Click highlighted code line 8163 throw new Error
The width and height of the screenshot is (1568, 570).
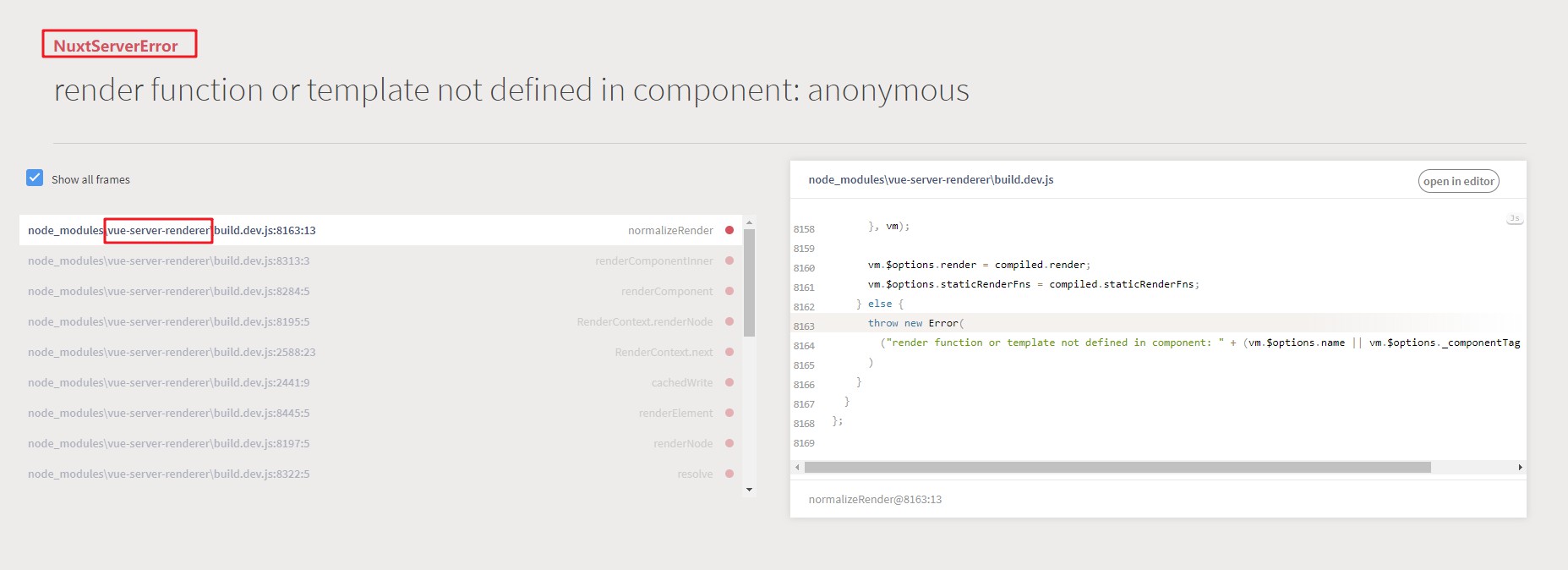(x=1158, y=323)
